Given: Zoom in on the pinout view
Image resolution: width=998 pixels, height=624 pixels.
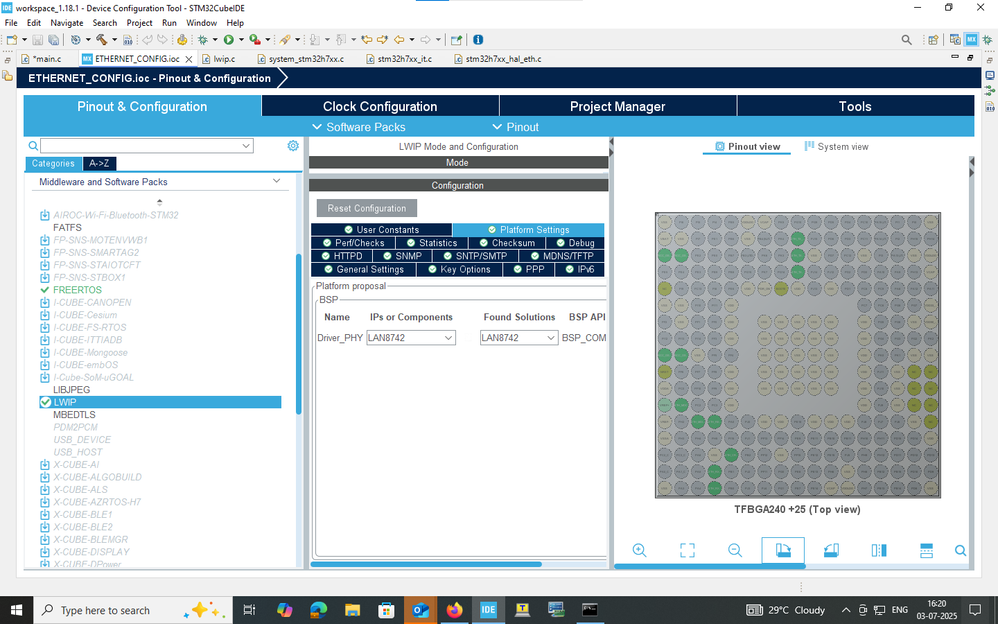Looking at the screenshot, I should point(640,550).
